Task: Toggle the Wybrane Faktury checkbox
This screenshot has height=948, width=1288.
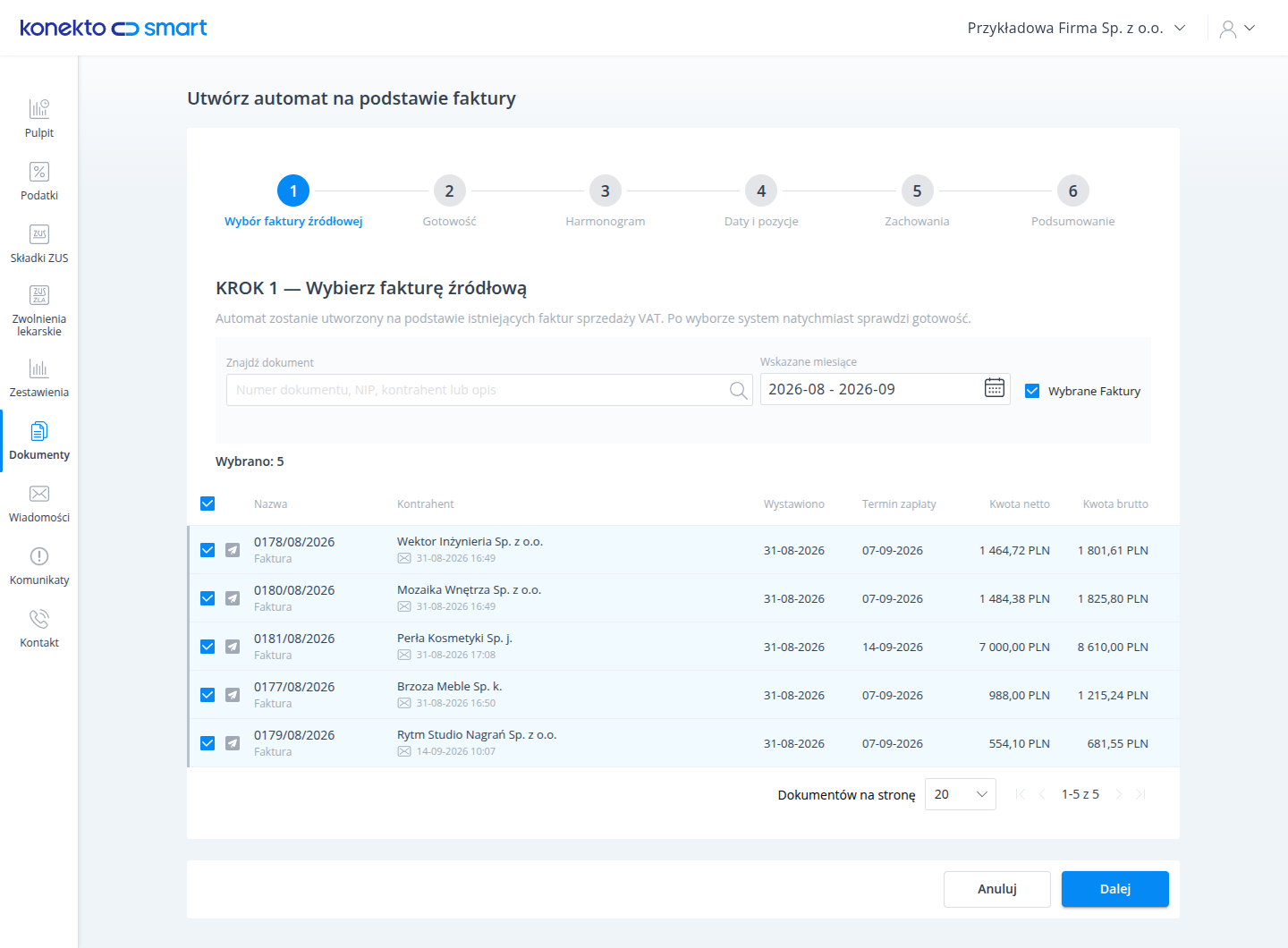Action: (1032, 391)
